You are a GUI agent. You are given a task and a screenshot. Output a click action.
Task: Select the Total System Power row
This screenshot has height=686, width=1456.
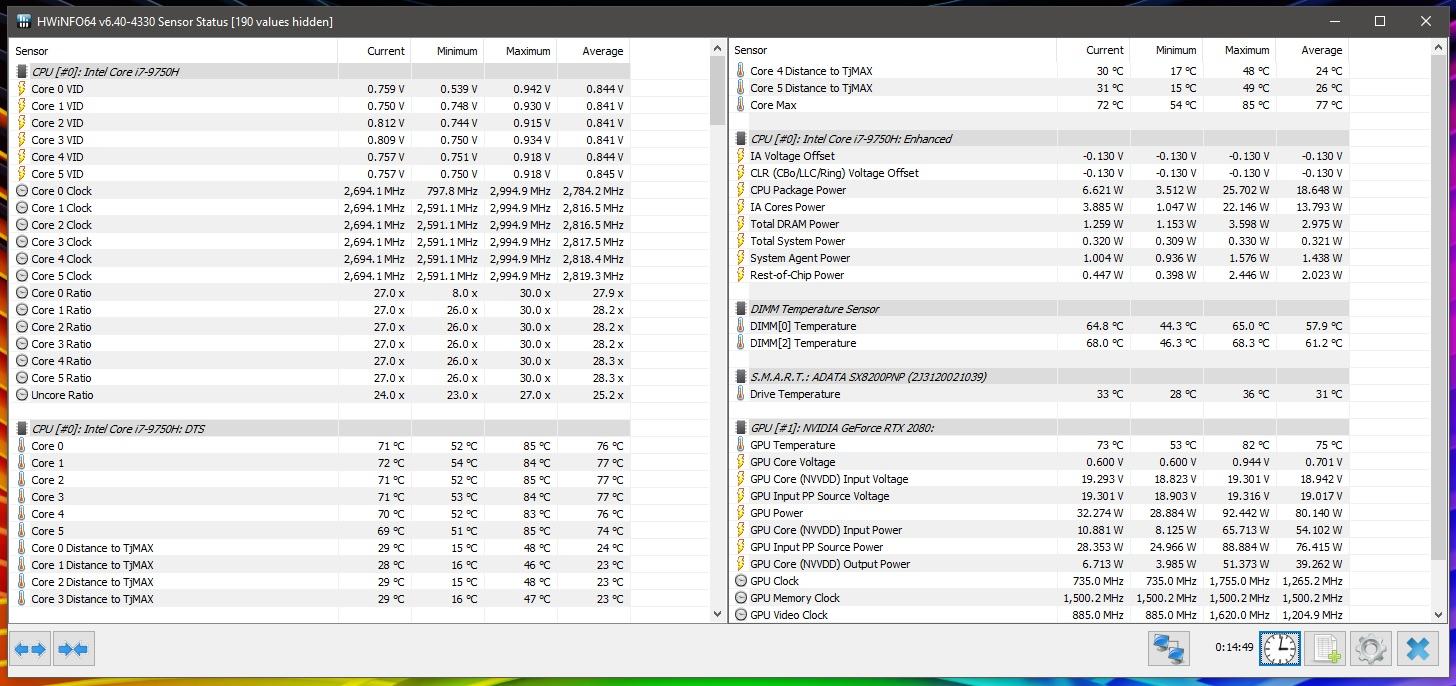click(1039, 241)
